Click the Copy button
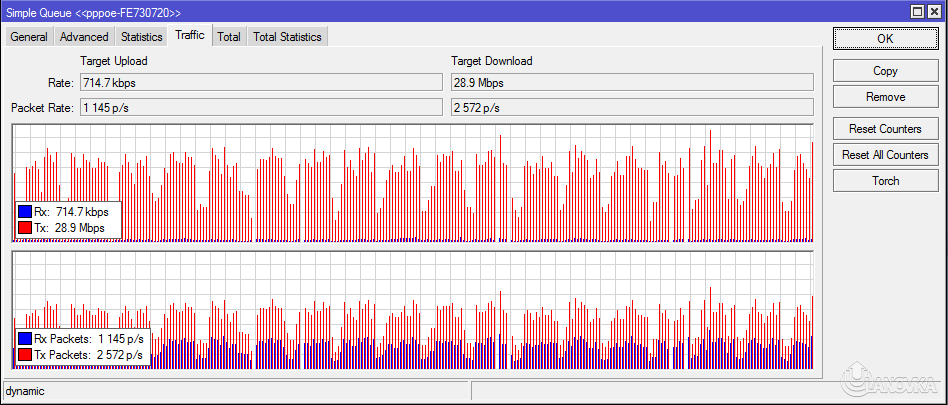This screenshot has width=948, height=405. (885, 71)
